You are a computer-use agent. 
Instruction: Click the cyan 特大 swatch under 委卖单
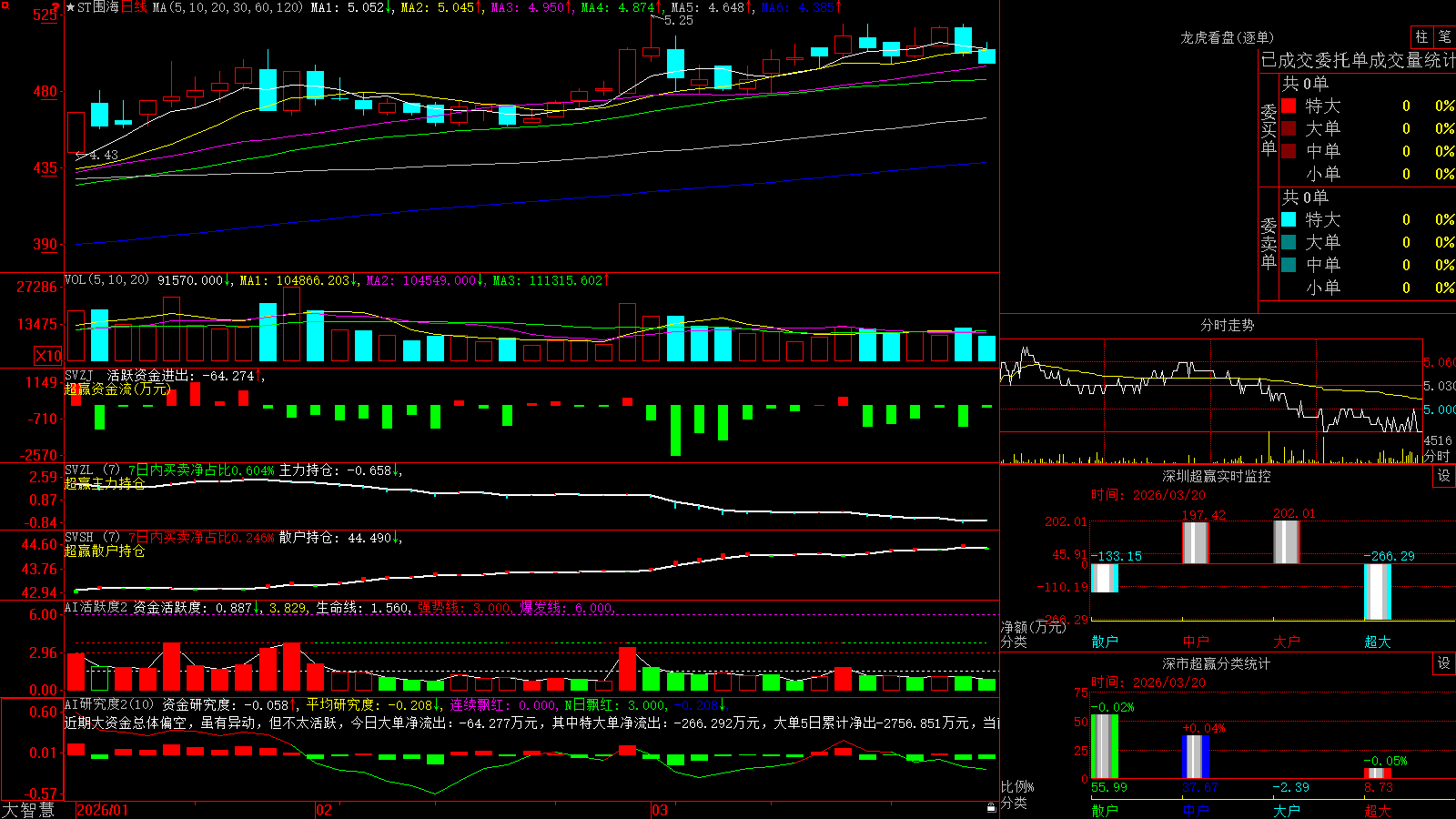click(1289, 219)
